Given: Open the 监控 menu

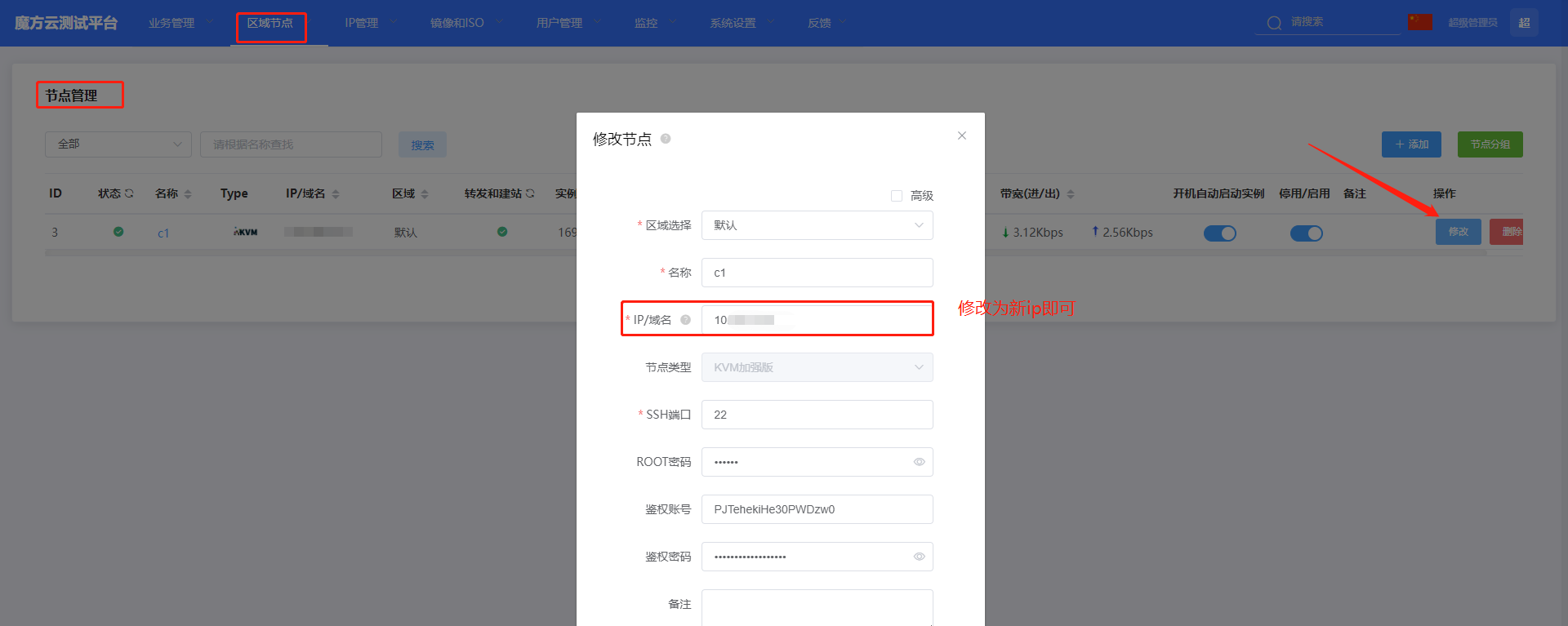Looking at the screenshot, I should [646, 23].
